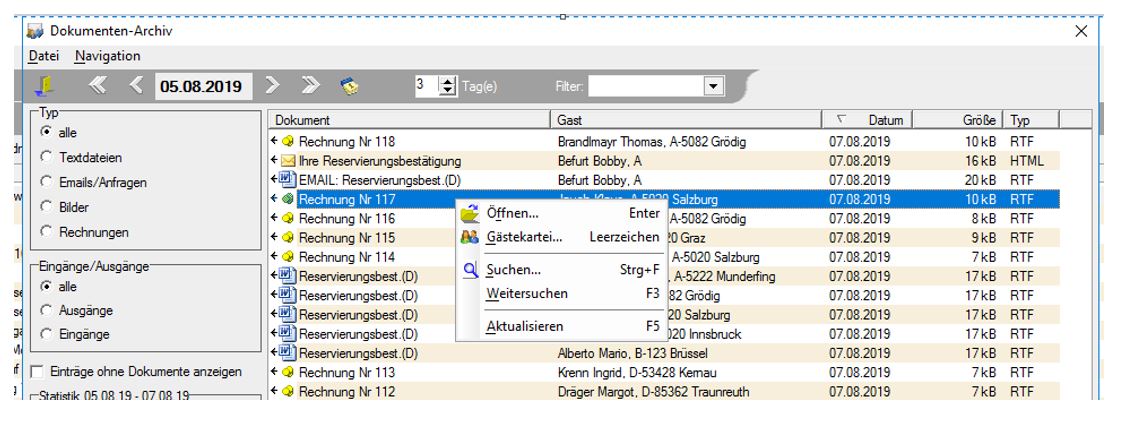The image size is (1121, 424).
Task: Select the Rechnung Nr 113 row
Action: pyautogui.click(x=664, y=372)
